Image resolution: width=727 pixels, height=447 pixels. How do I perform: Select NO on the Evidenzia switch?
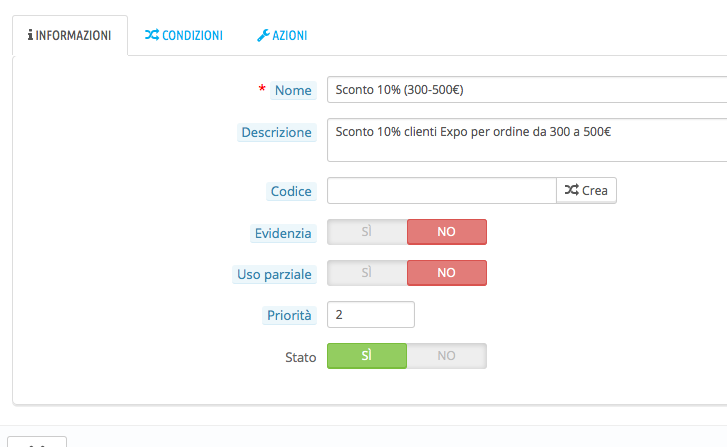tap(446, 232)
